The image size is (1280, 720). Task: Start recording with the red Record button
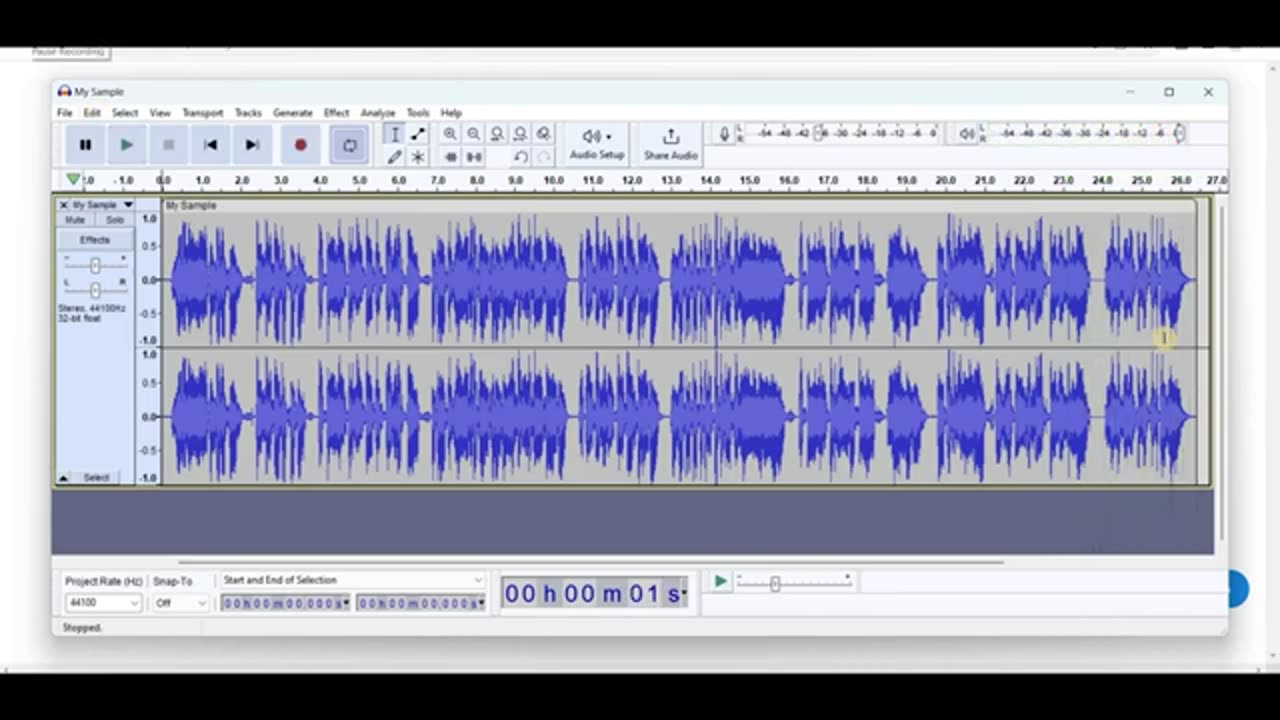pos(300,145)
